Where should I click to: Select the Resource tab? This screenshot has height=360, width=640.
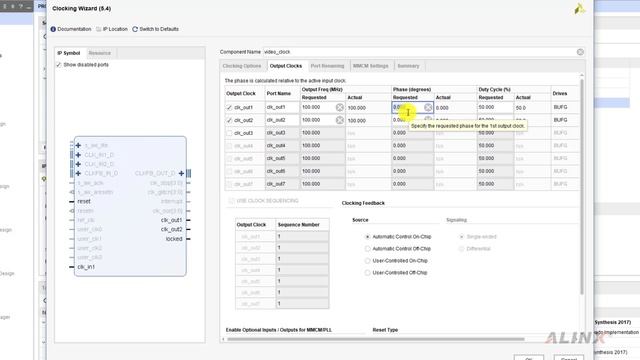click(x=100, y=53)
